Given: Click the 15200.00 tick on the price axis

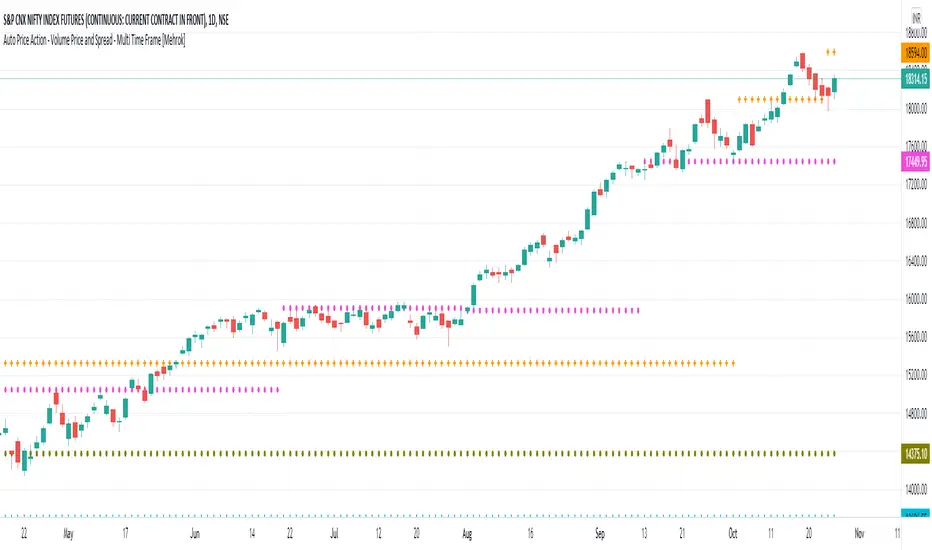Looking at the screenshot, I should coord(915,375).
